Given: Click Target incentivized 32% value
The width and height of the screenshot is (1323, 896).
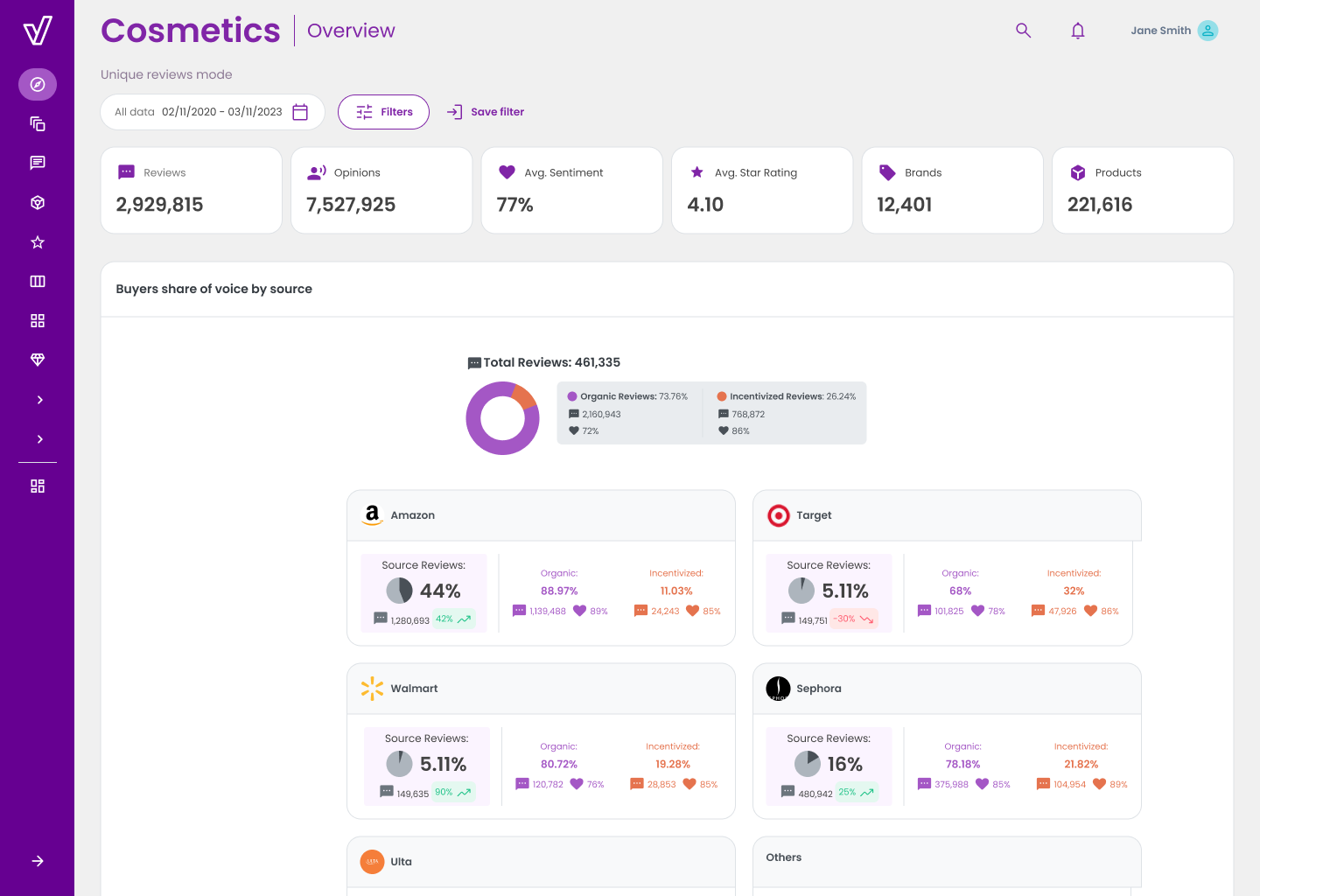Looking at the screenshot, I should tap(1074, 591).
